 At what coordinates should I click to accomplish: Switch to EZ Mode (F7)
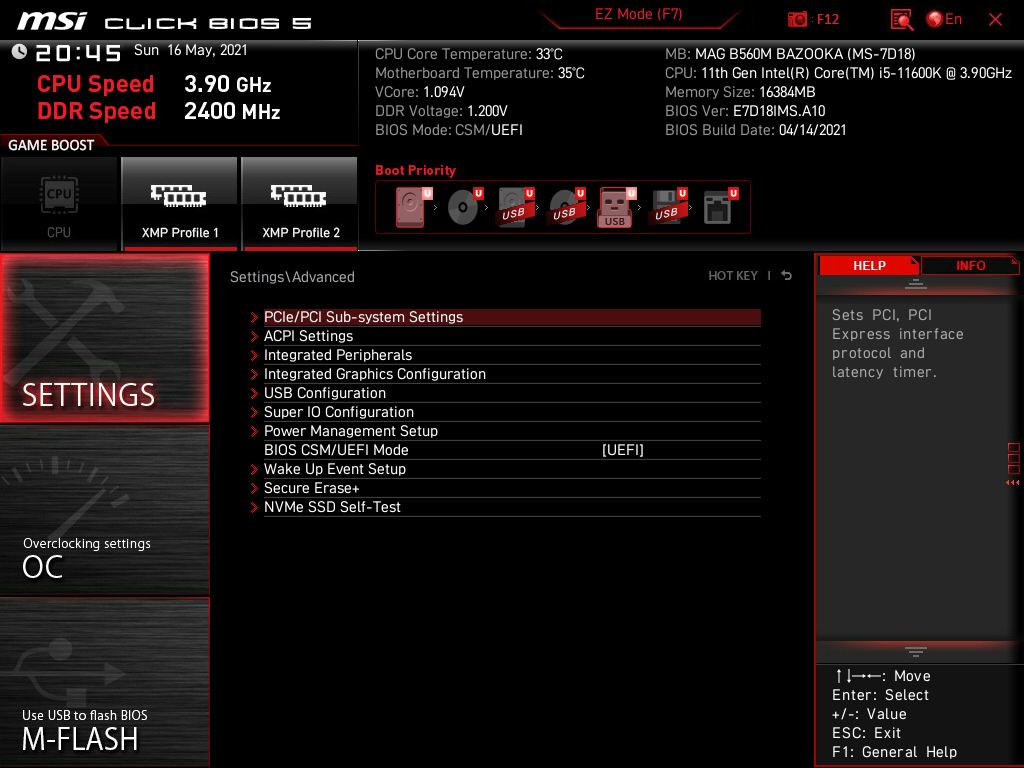(638, 14)
